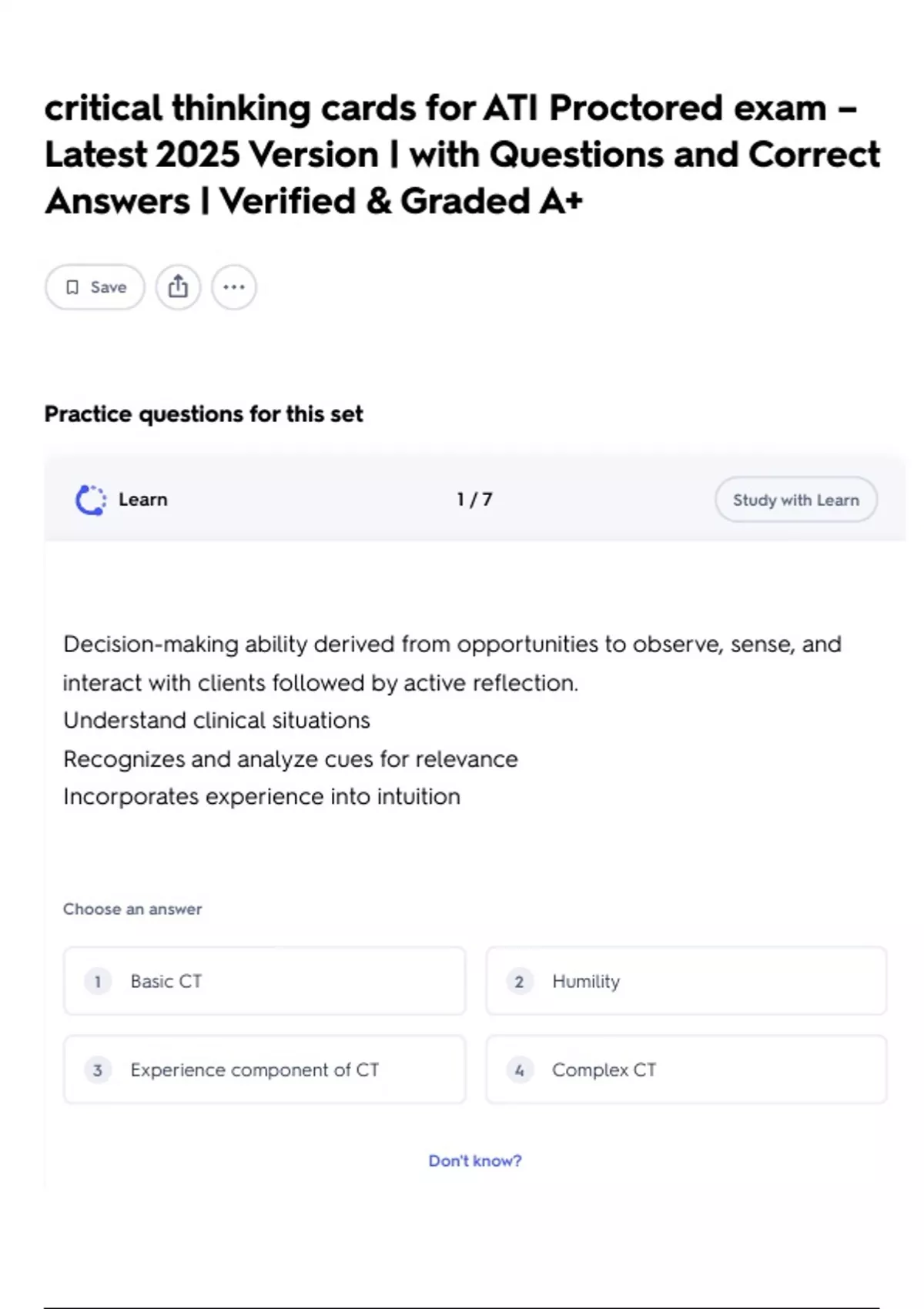Click the number 4 answer badge
The width and height of the screenshot is (924, 1309).
[520, 1070]
